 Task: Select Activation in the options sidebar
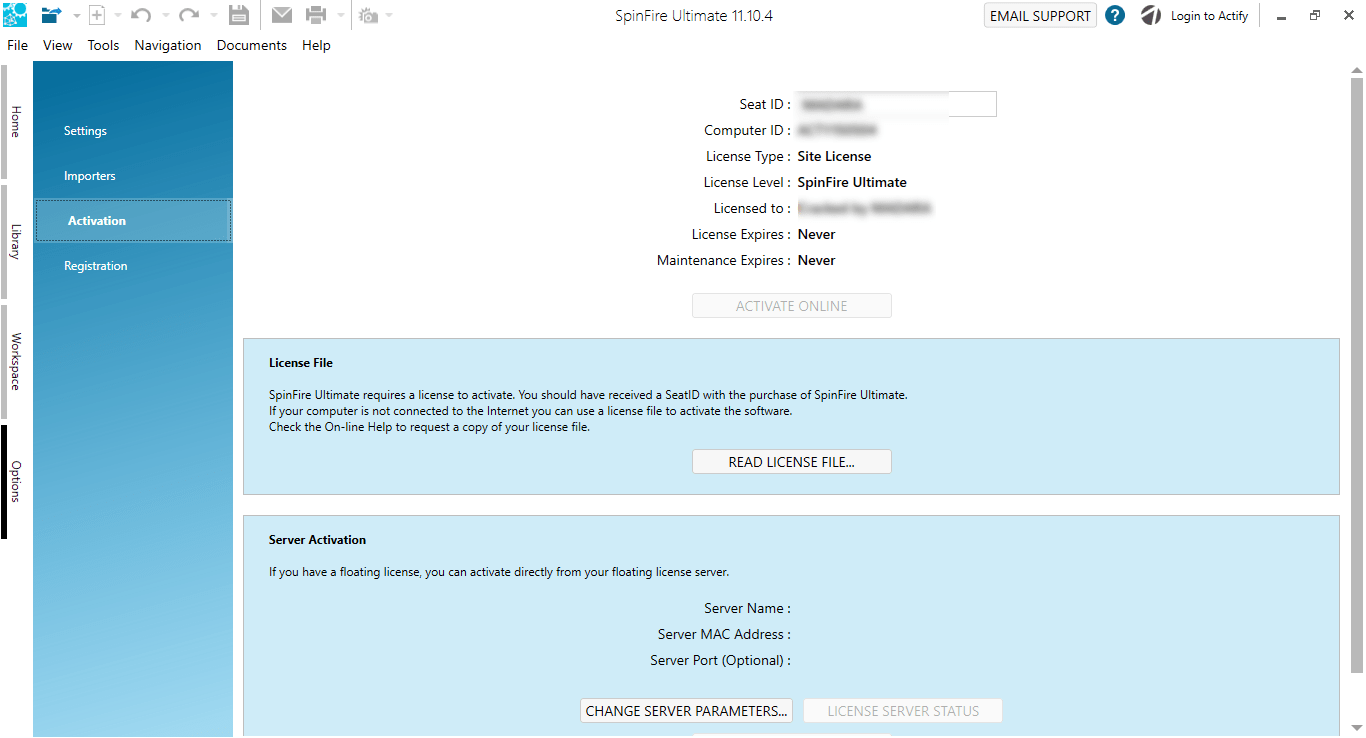pyautogui.click(x=133, y=221)
